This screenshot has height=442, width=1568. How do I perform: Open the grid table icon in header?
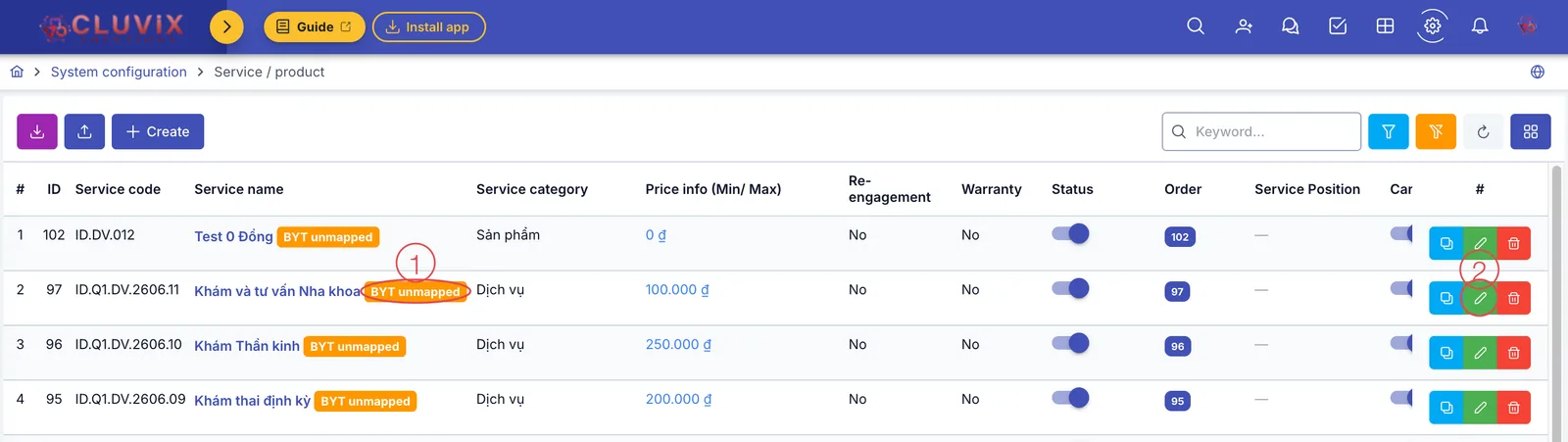(x=1385, y=26)
